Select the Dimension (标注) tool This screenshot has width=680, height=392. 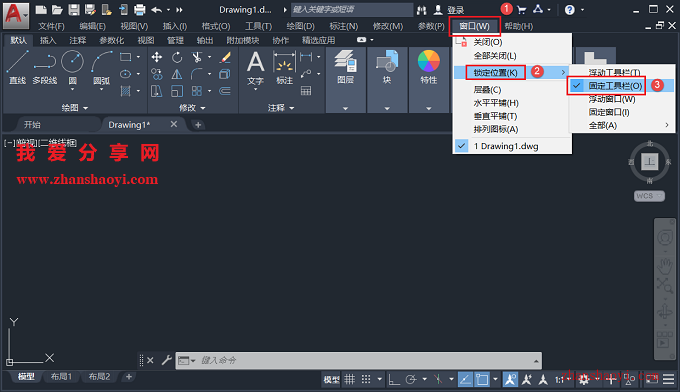[284, 68]
